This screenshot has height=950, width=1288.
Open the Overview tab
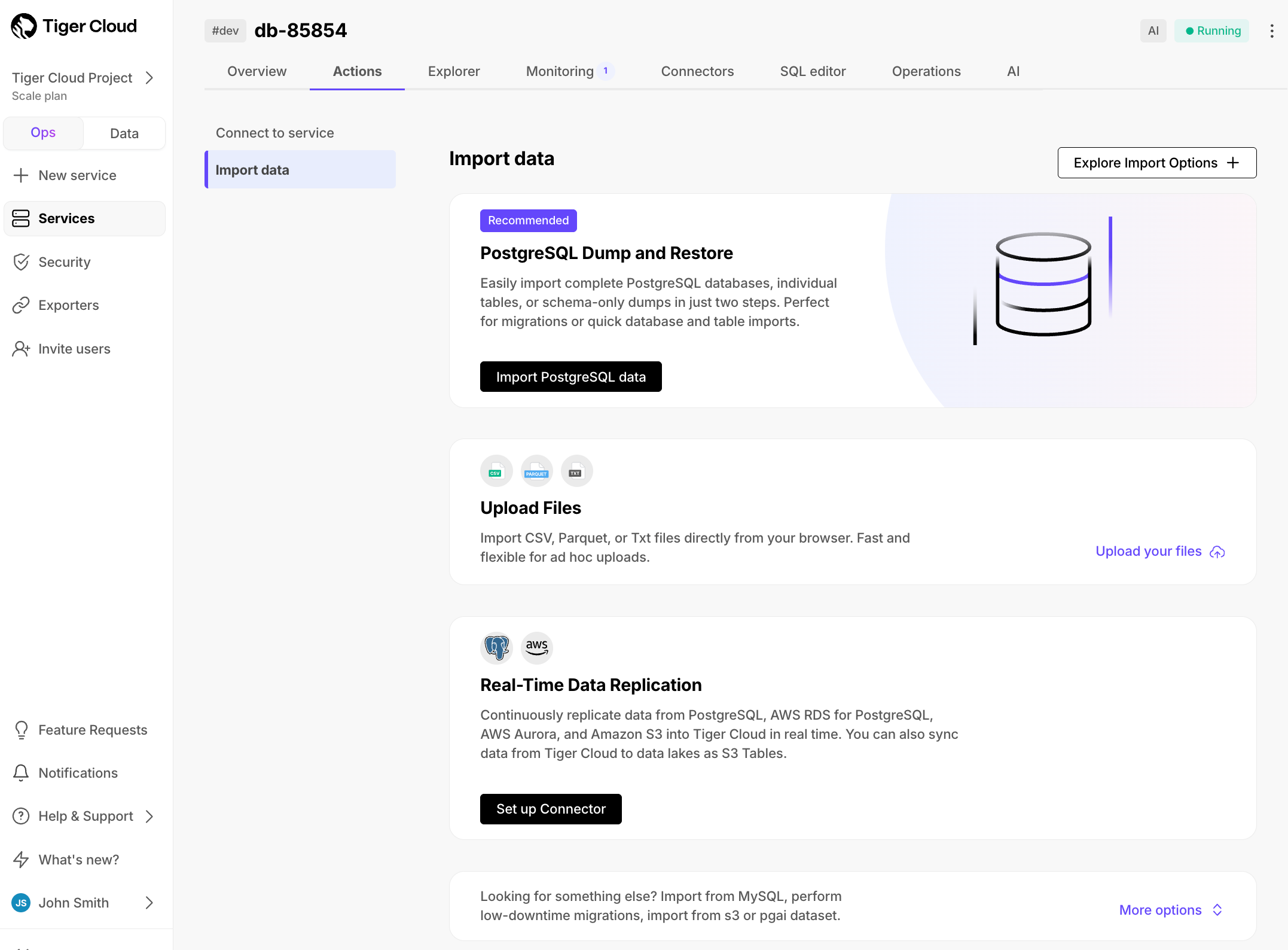(x=257, y=71)
